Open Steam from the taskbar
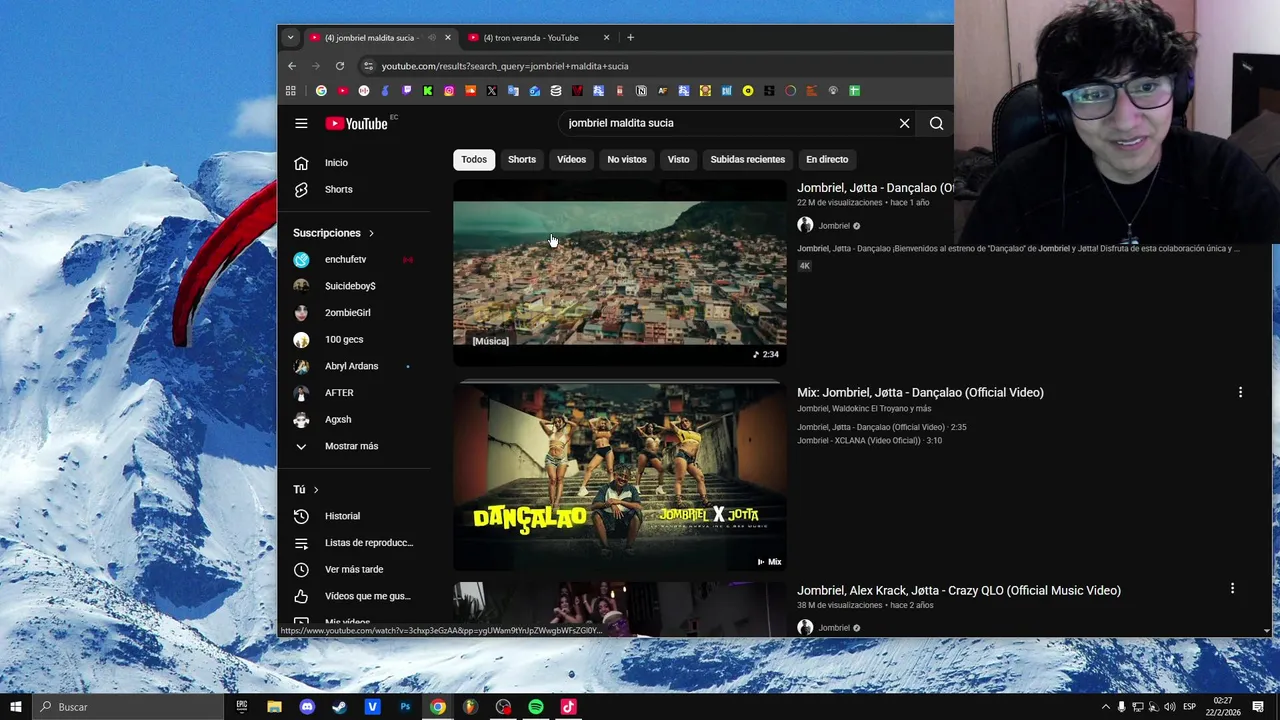1280x720 pixels. (x=340, y=707)
